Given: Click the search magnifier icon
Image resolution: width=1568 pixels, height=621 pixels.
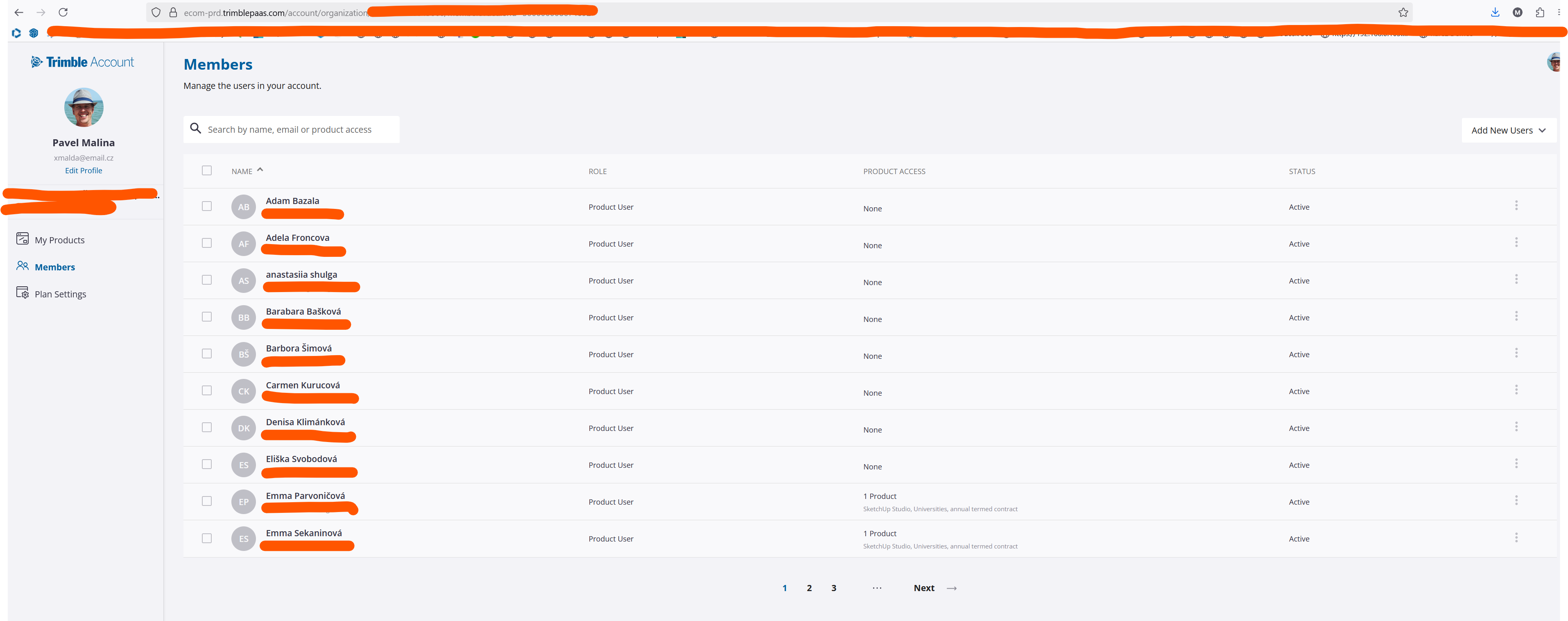Looking at the screenshot, I should [x=195, y=129].
